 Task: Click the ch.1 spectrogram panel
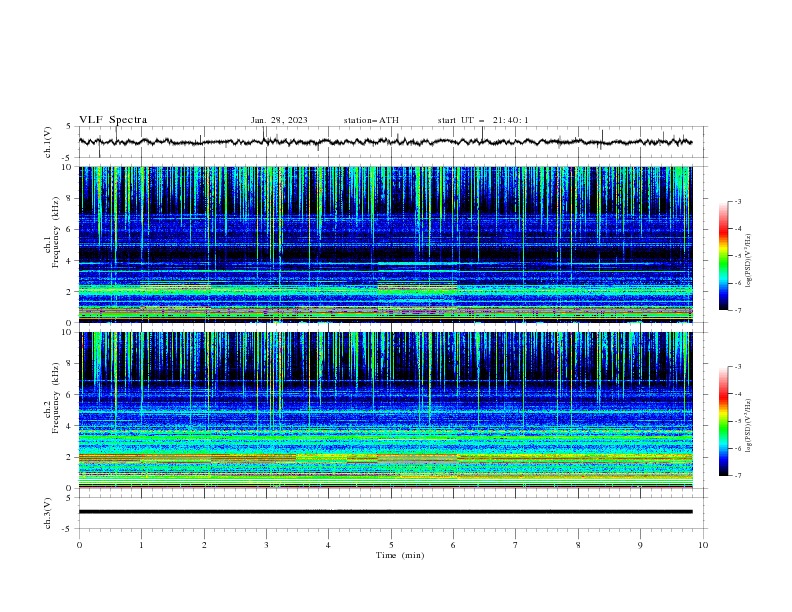[386, 244]
